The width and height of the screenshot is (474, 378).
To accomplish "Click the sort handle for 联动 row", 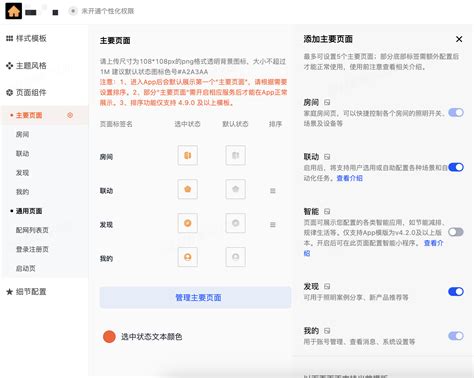I will click(x=273, y=191).
